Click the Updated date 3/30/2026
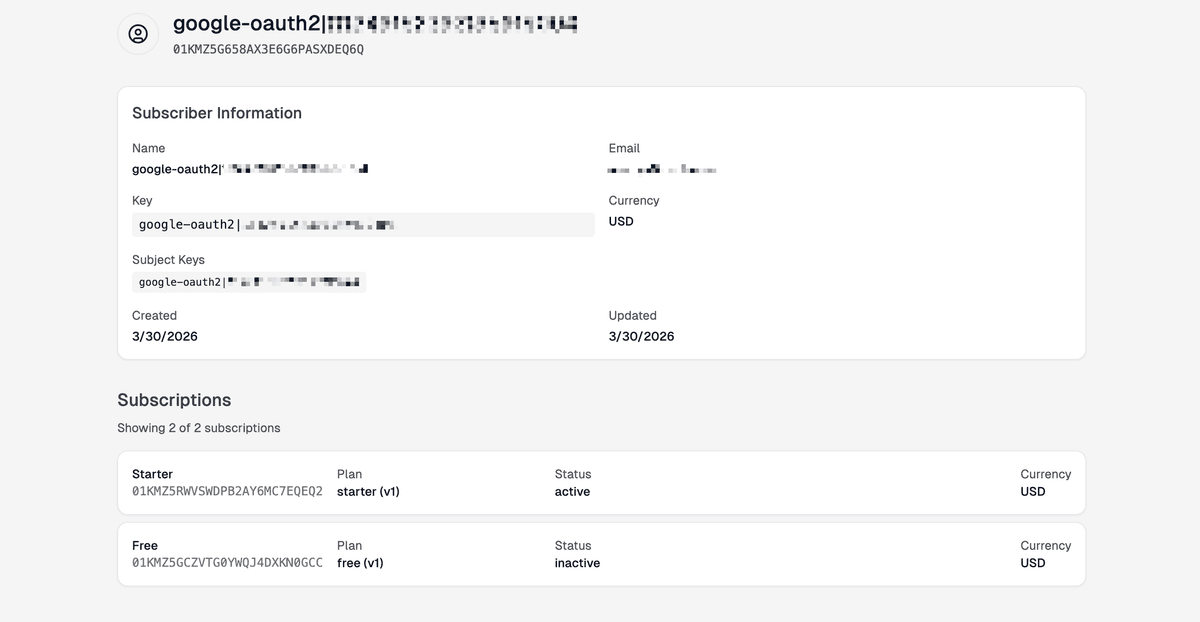1200x622 pixels. (640, 336)
